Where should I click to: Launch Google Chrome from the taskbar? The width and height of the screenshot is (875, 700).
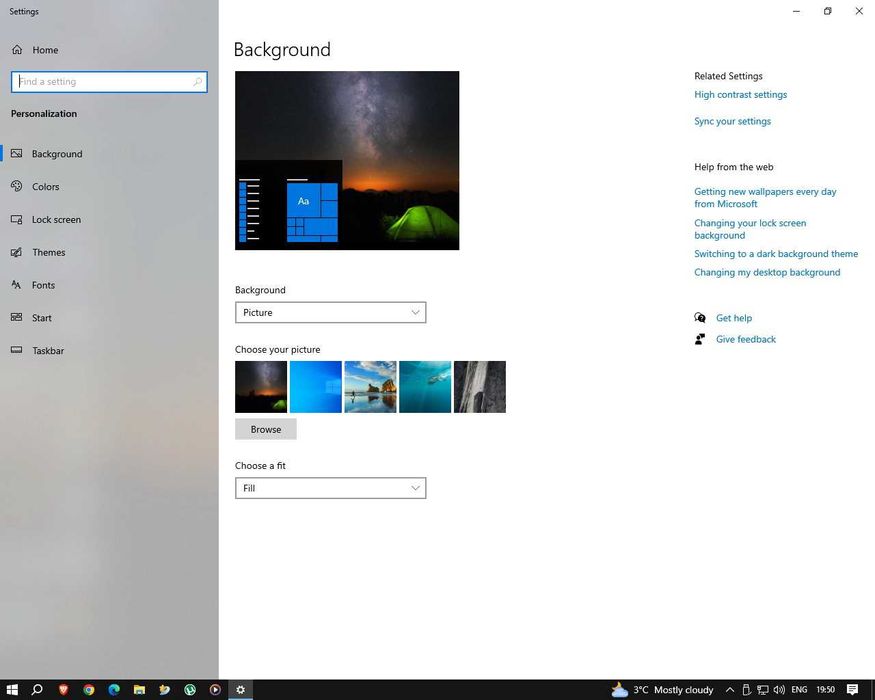click(89, 690)
